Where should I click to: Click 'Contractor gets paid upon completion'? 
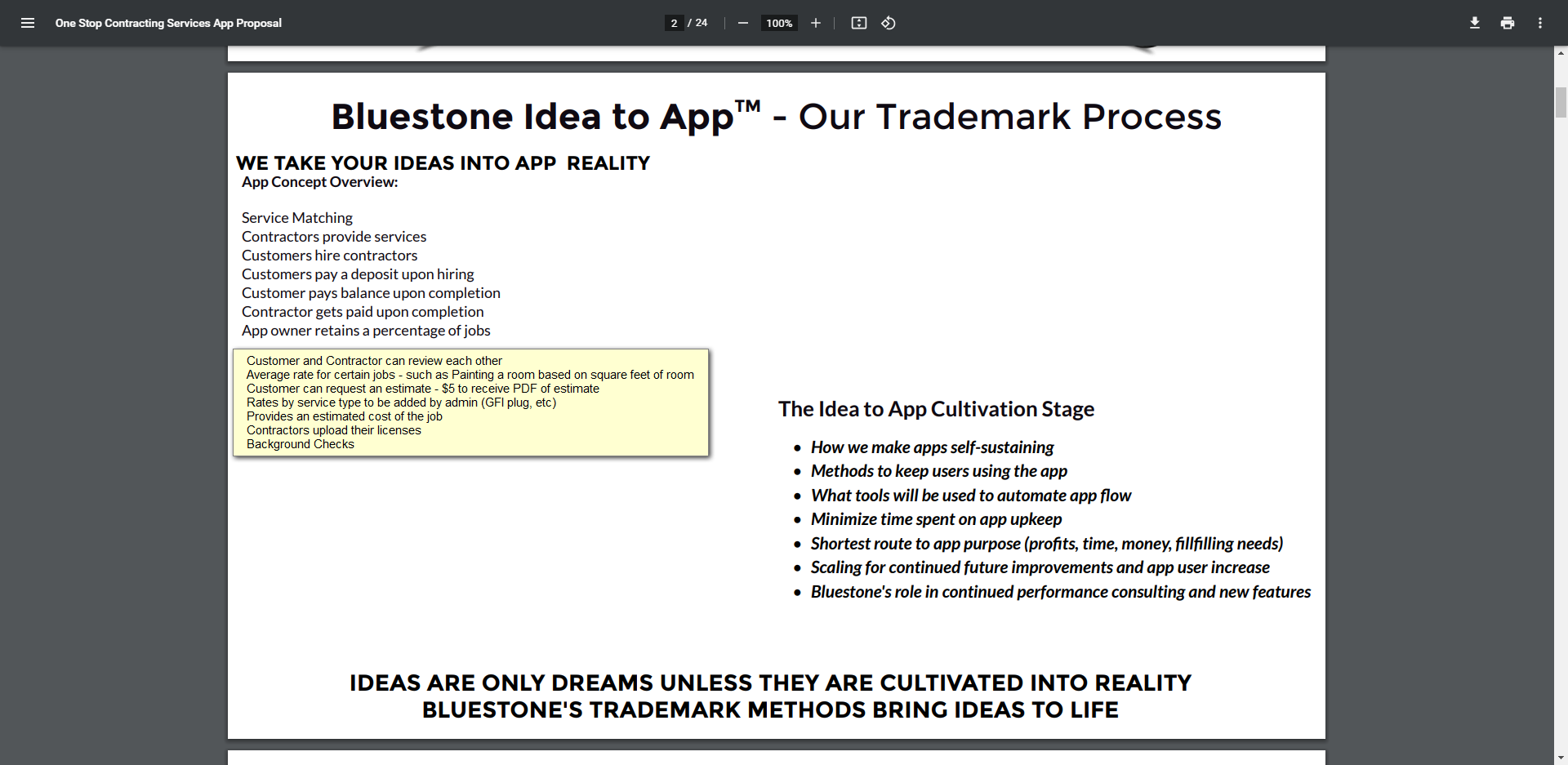363,312
